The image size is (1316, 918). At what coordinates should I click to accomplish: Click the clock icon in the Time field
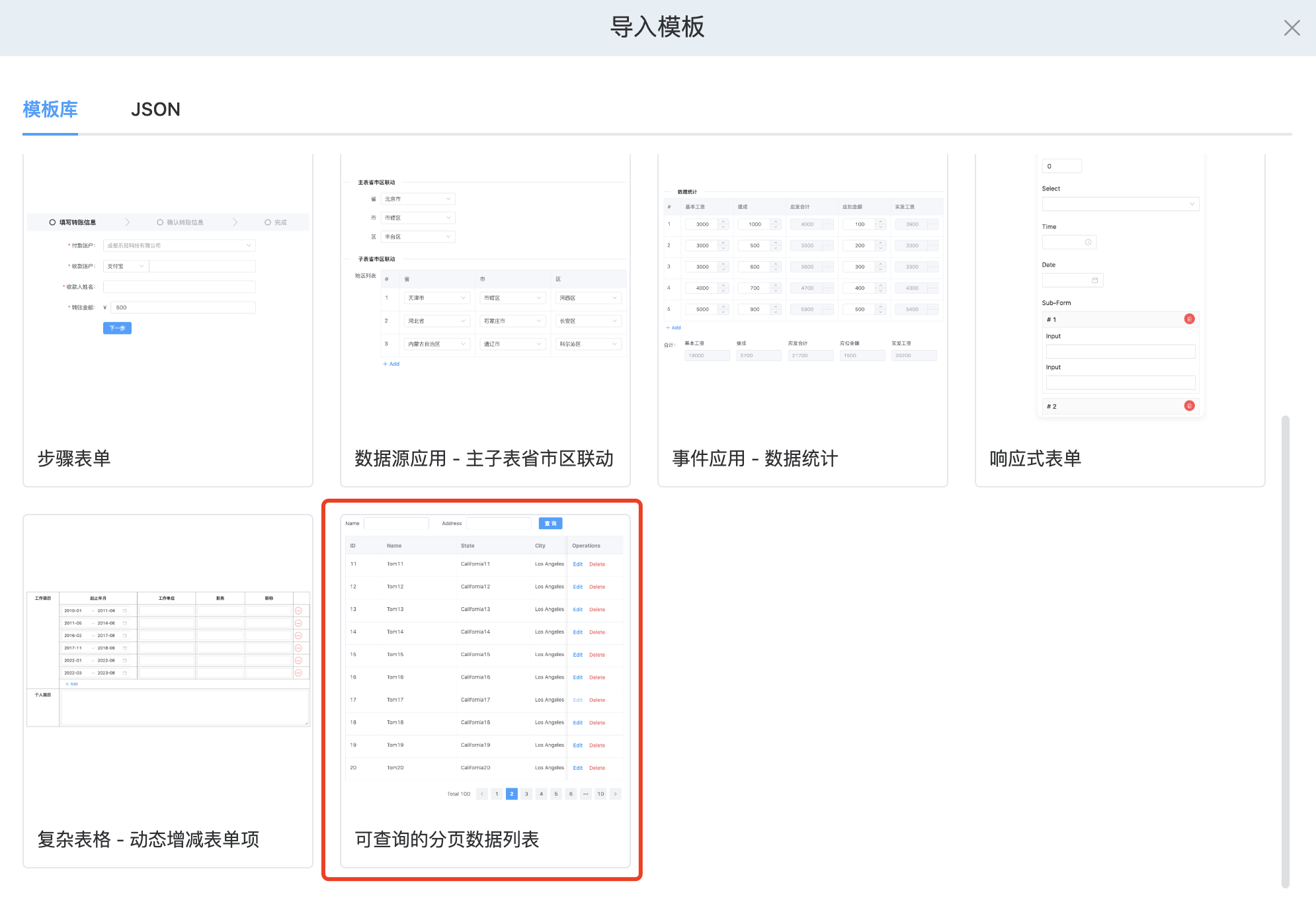pyautogui.click(x=1088, y=243)
